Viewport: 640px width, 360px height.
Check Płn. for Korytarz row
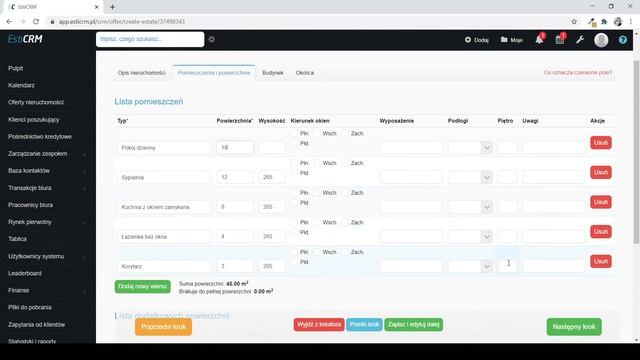[294, 252]
